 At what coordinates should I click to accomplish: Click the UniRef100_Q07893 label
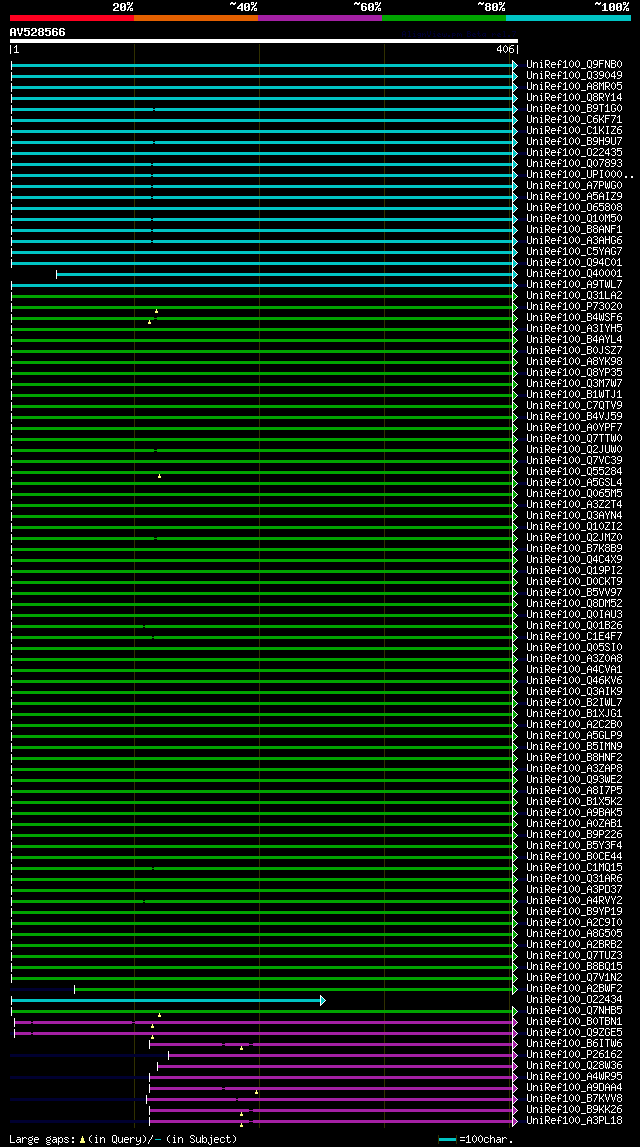[574, 163]
